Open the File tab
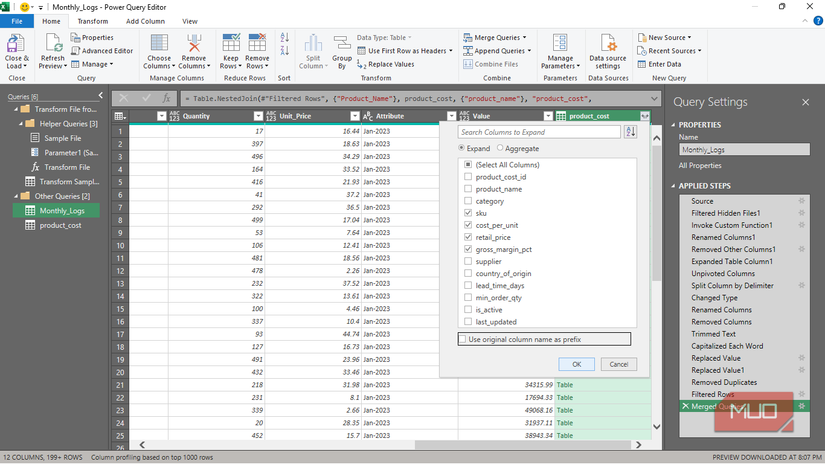The height and width of the screenshot is (464, 825). [17, 21]
